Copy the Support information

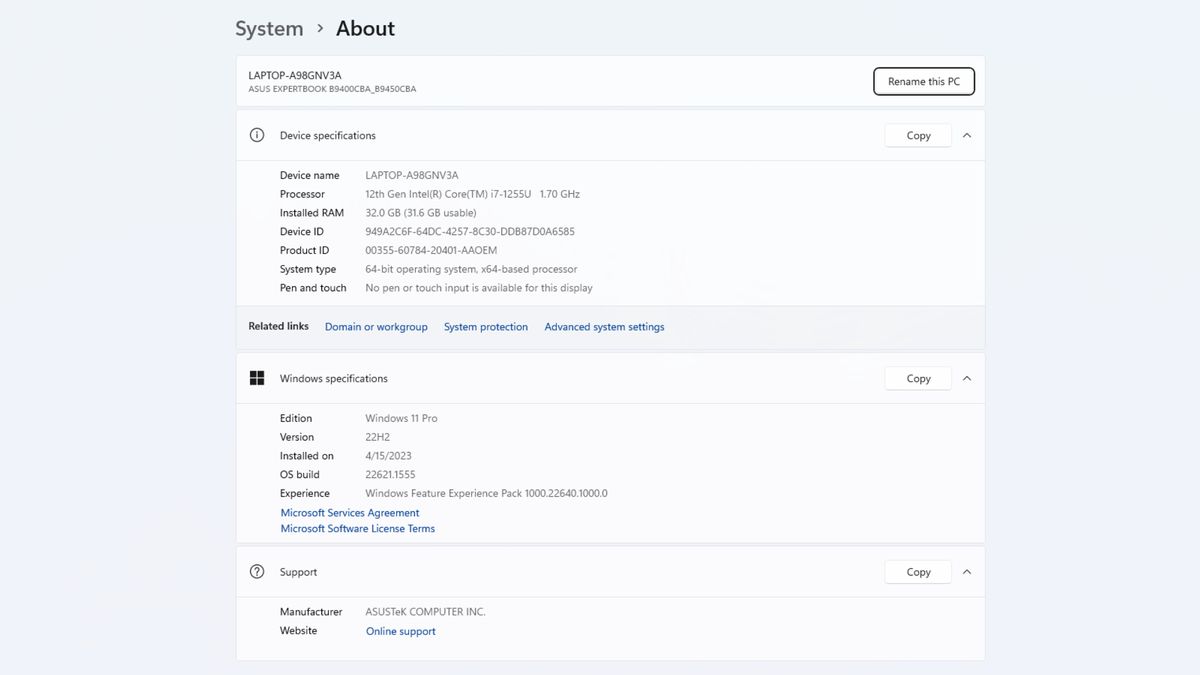click(x=918, y=572)
